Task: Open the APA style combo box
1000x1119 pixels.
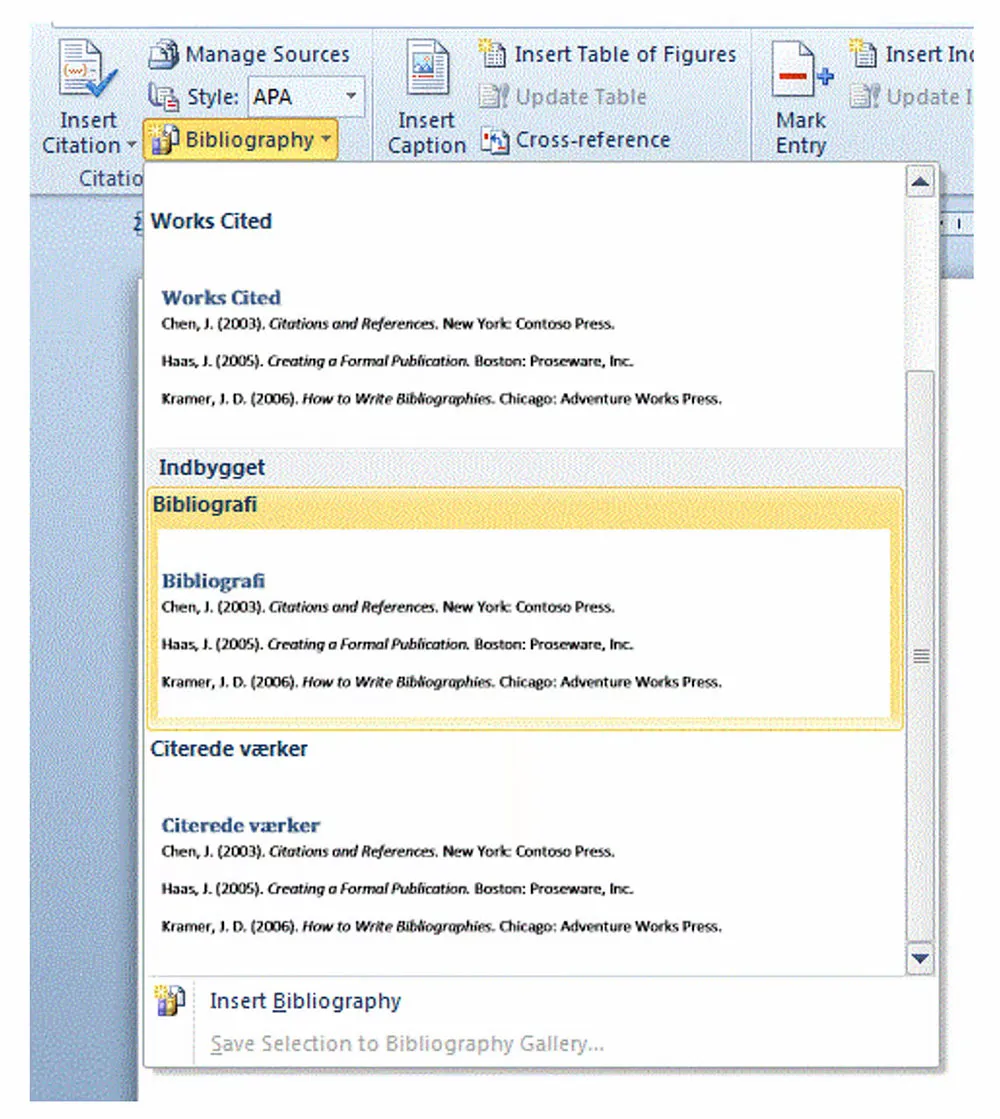Action: [306, 96]
